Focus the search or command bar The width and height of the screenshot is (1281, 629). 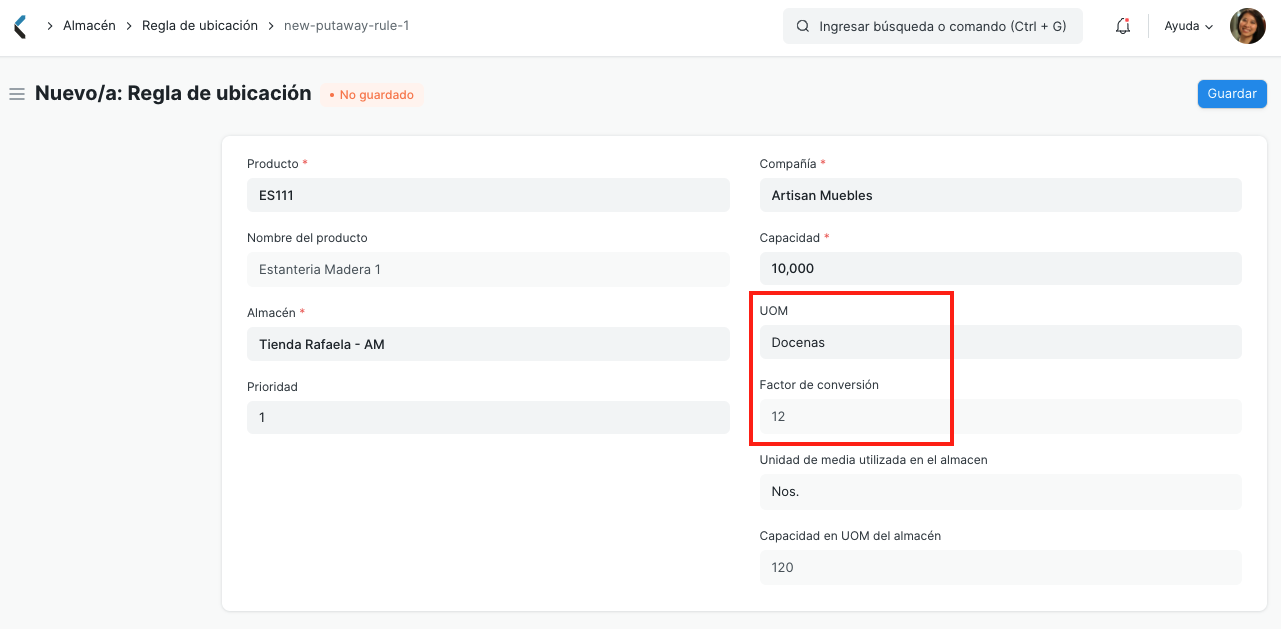point(933,27)
